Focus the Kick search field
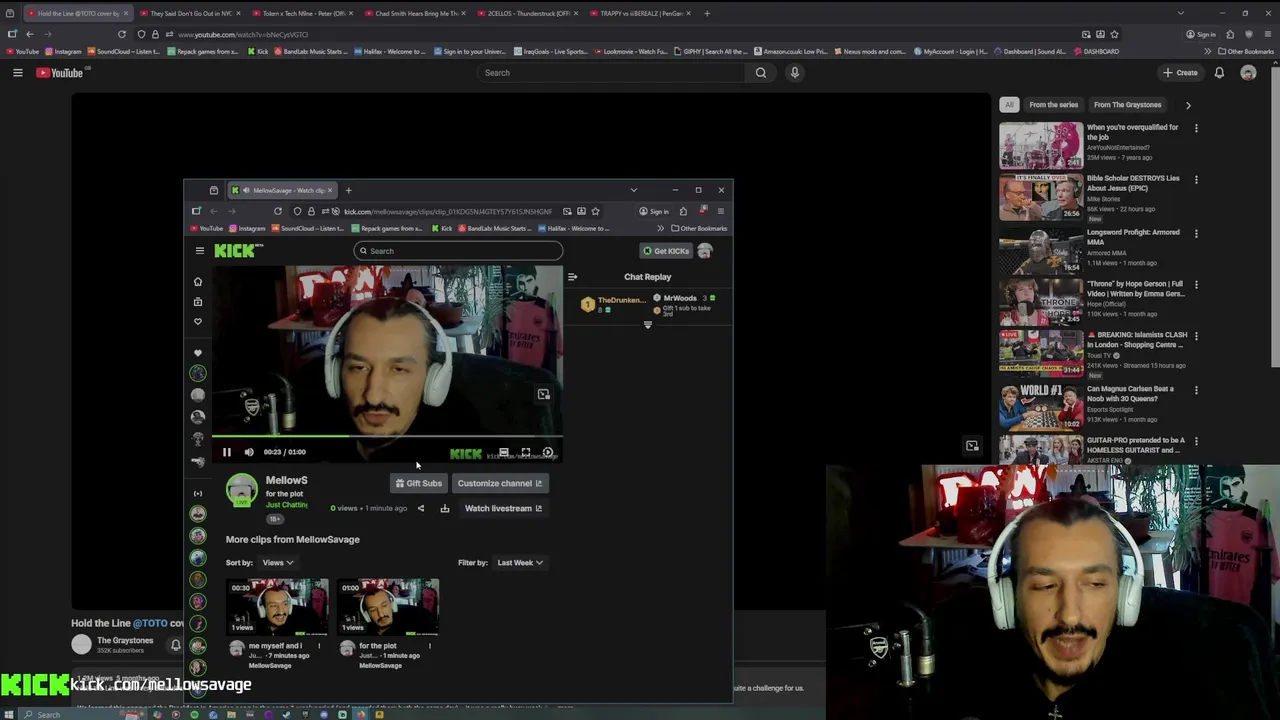 (x=458, y=251)
